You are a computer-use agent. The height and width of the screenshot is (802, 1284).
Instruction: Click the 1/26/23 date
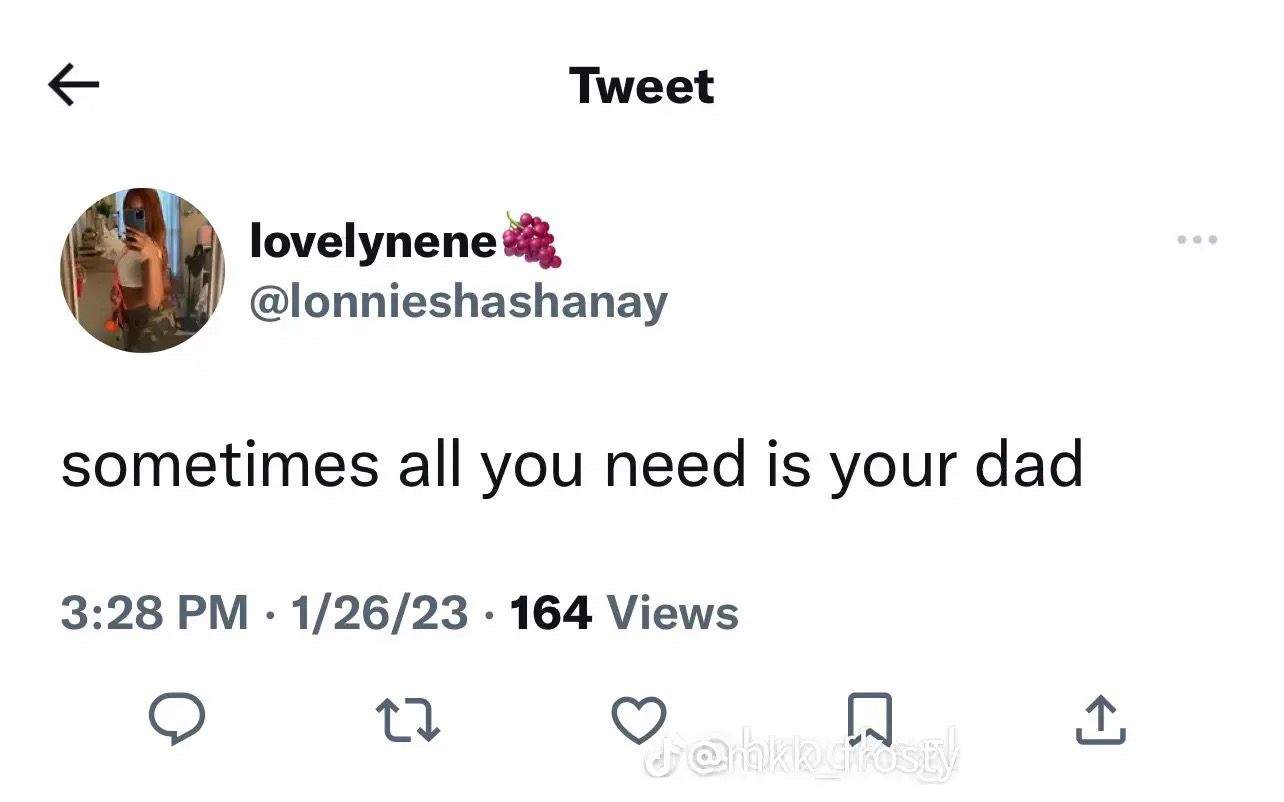tap(379, 612)
